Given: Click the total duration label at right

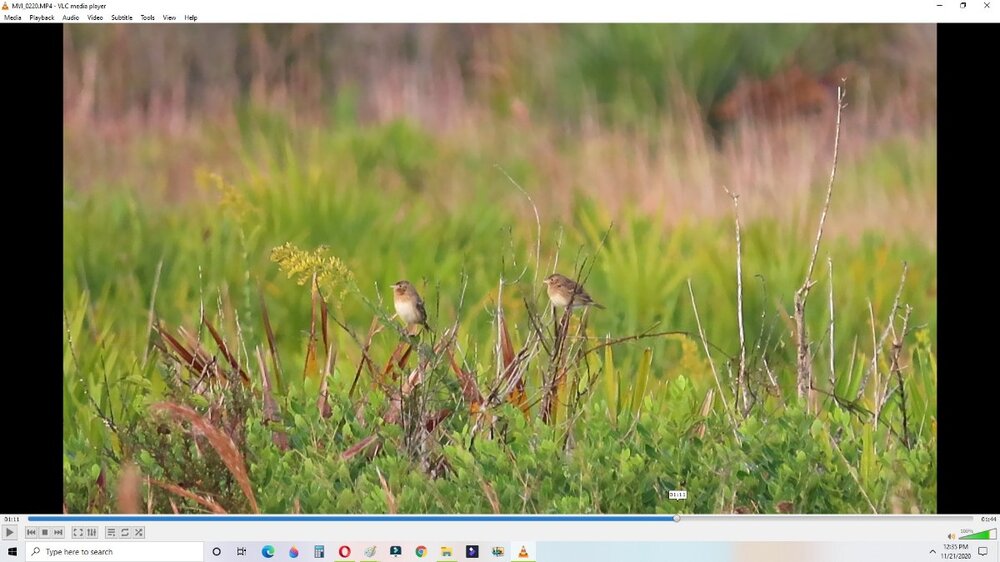Looking at the screenshot, I should (x=989, y=519).
